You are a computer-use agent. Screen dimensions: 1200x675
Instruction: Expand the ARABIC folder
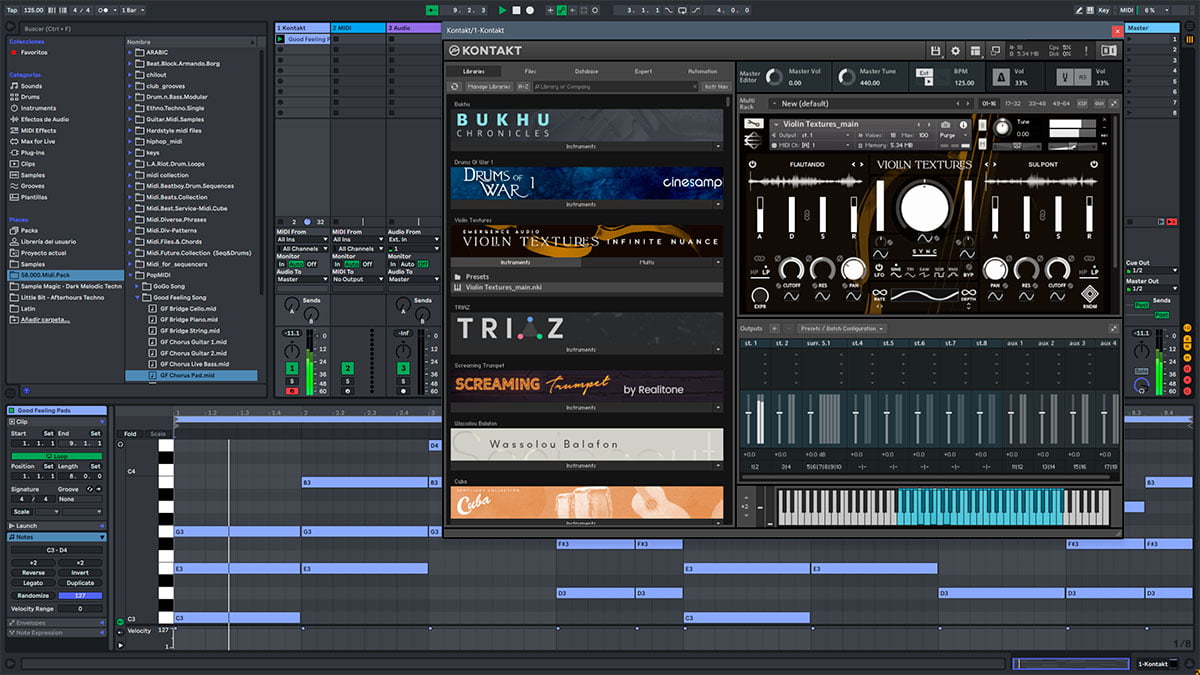tap(130, 51)
